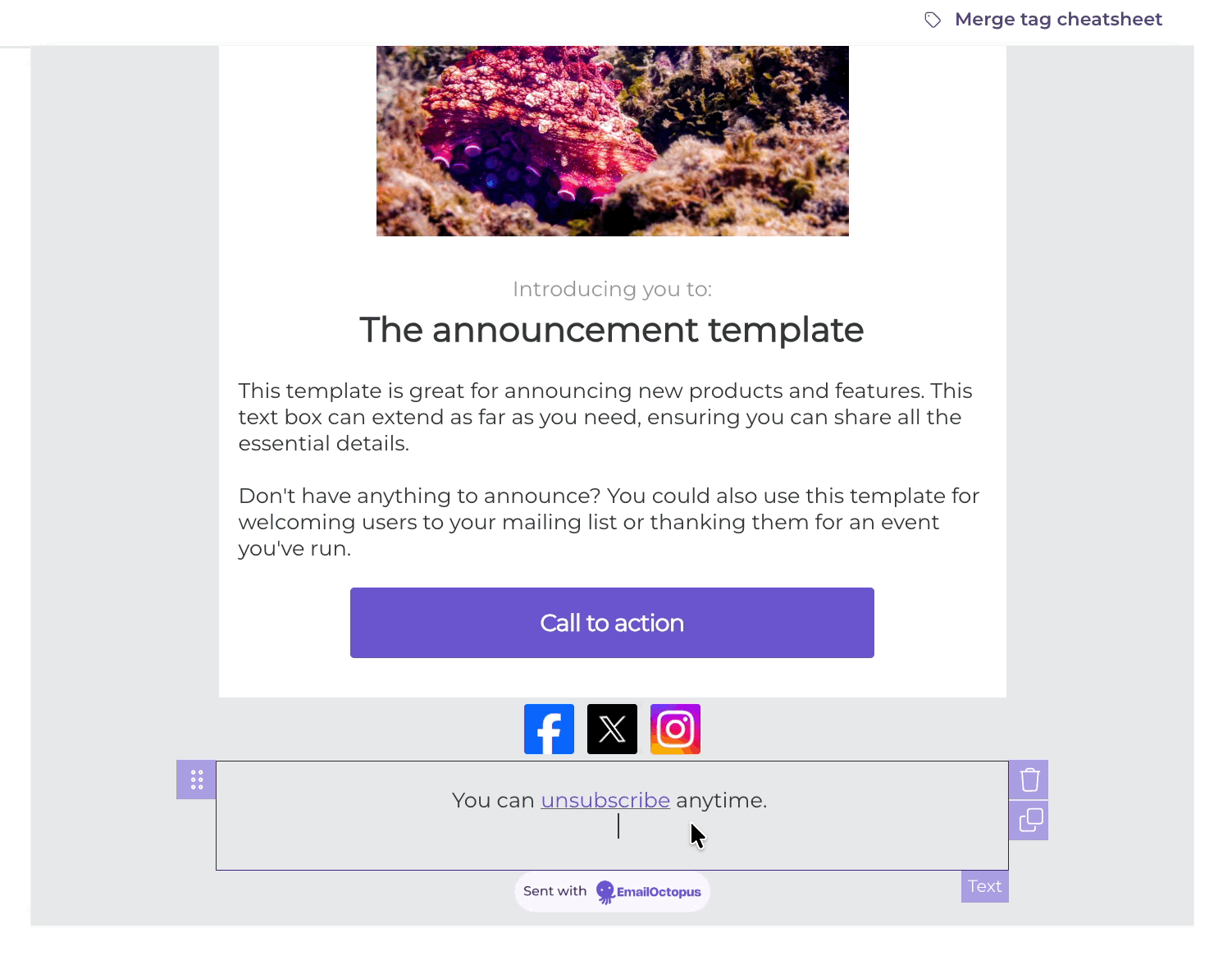The width and height of the screenshot is (1232, 965).
Task: Click the second body paragraph about welcoming users
Action: click(x=607, y=522)
